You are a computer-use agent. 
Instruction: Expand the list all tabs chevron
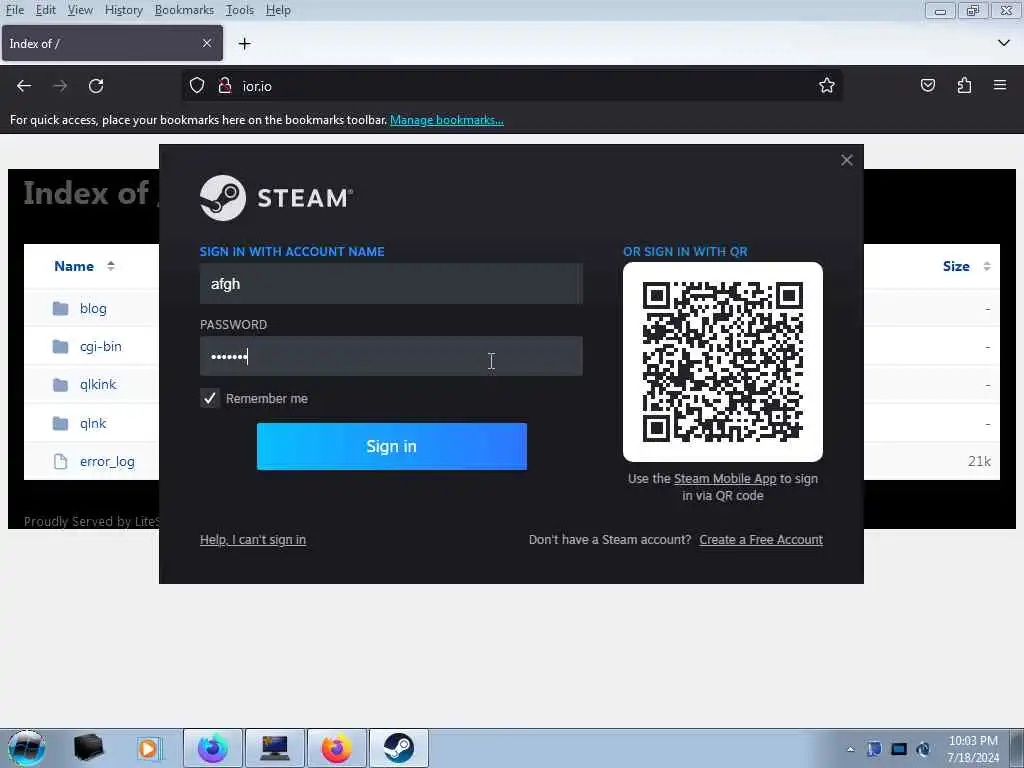tap(1004, 43)
